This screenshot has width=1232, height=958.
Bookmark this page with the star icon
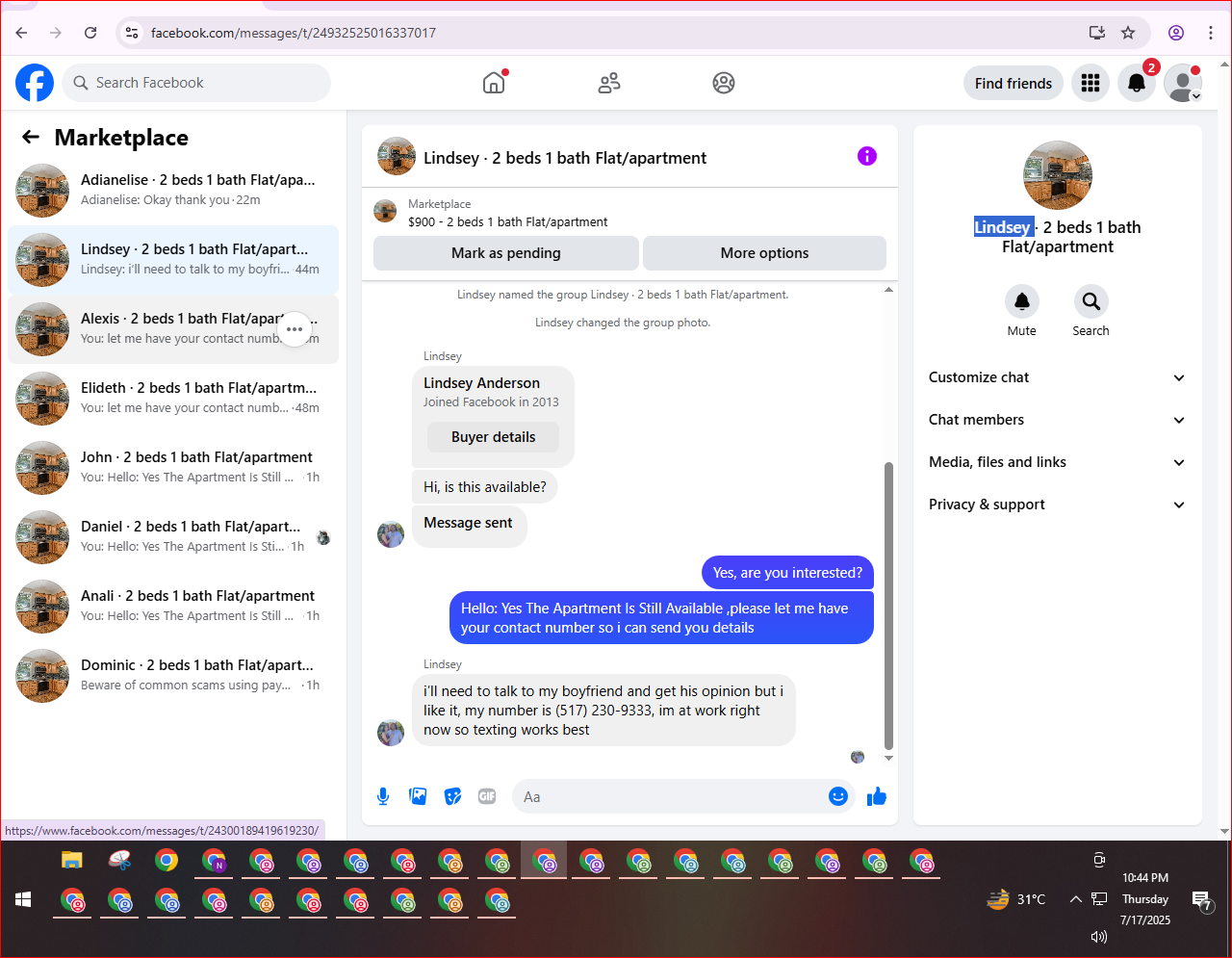pos(1128,33)
